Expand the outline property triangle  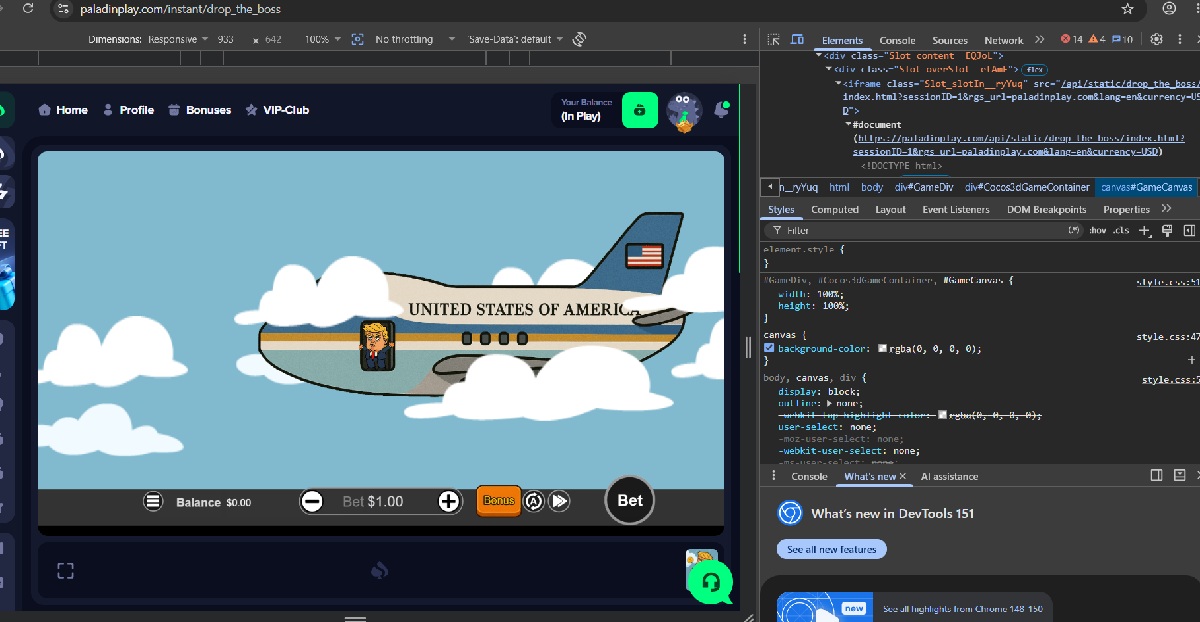[828, 403]
